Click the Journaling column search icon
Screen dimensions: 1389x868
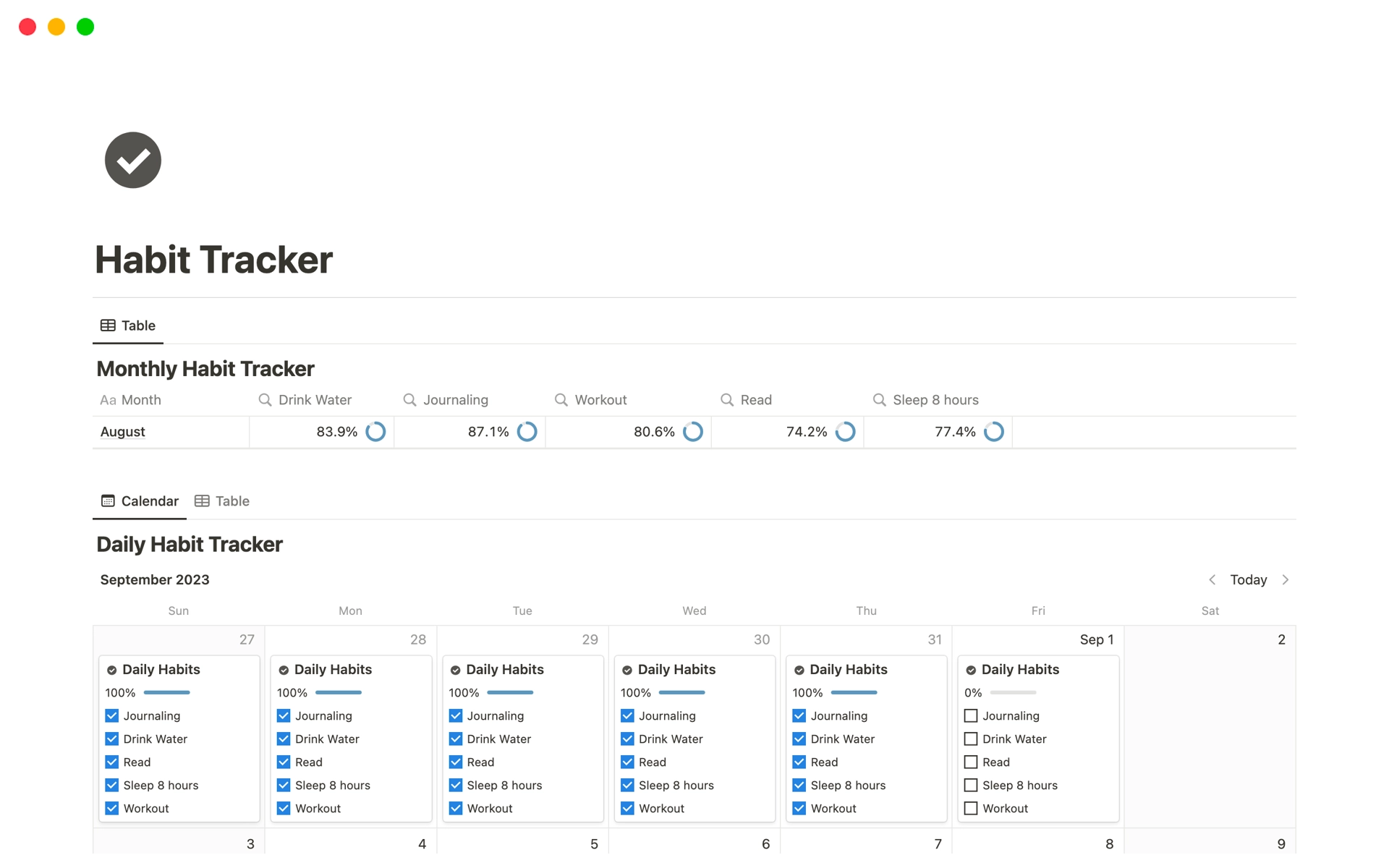(411, 398)
